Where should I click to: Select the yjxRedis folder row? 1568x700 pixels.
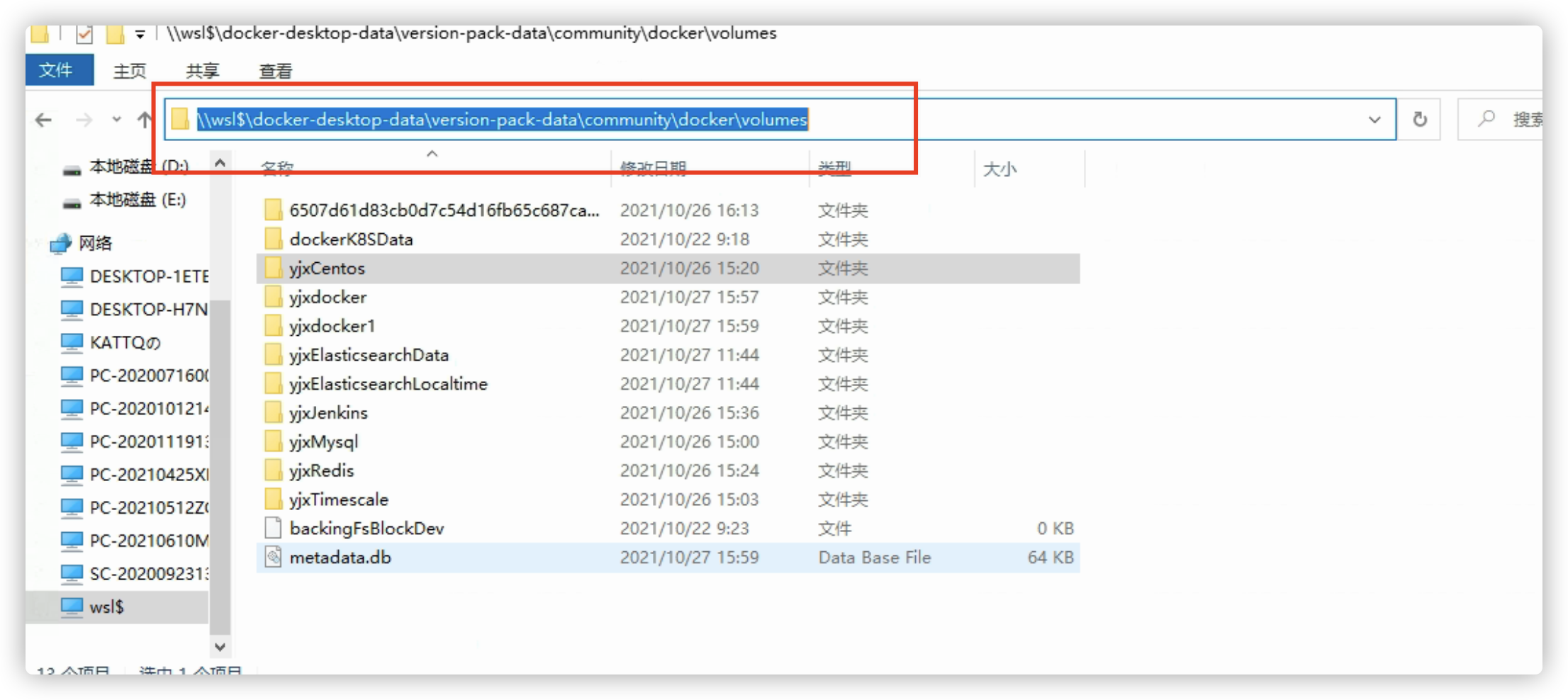tap(320, 470)
